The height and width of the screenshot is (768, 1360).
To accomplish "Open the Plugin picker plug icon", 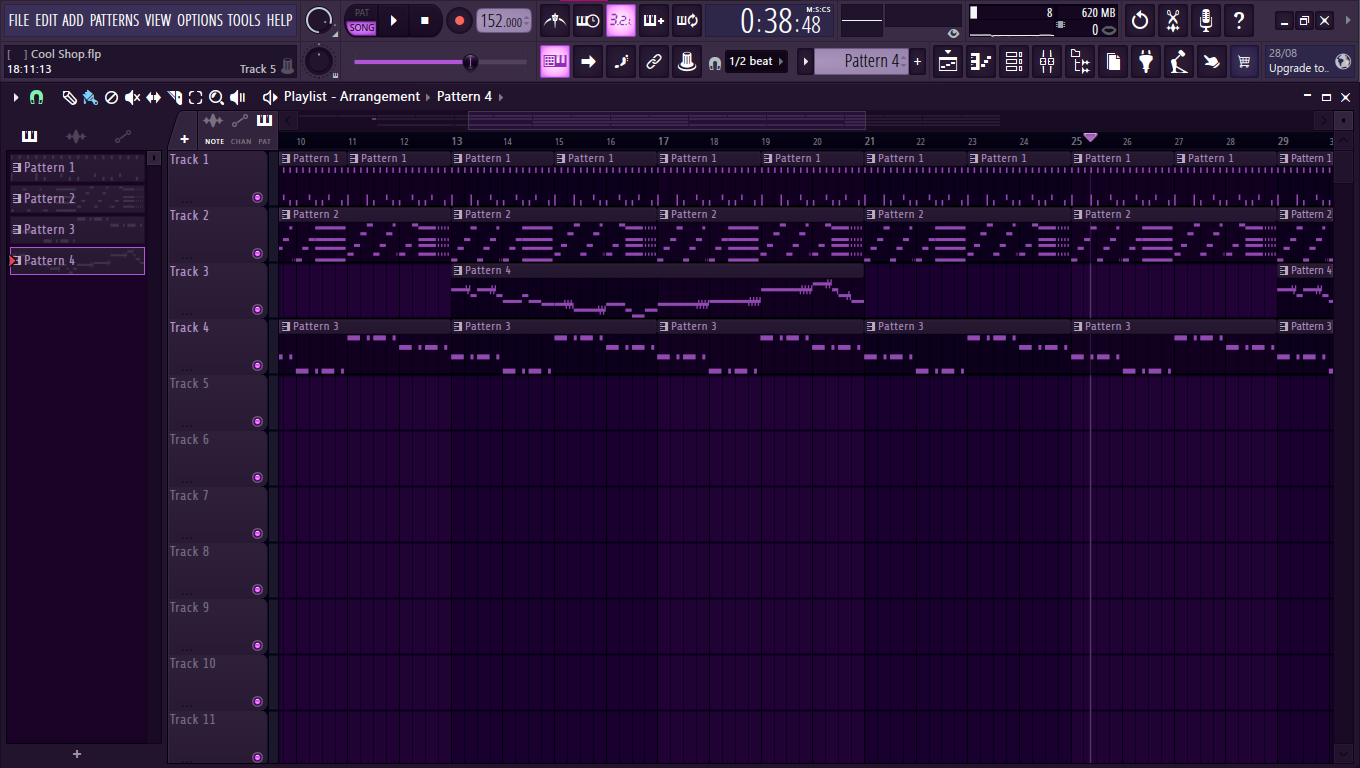I will (x=1146, y=62).
